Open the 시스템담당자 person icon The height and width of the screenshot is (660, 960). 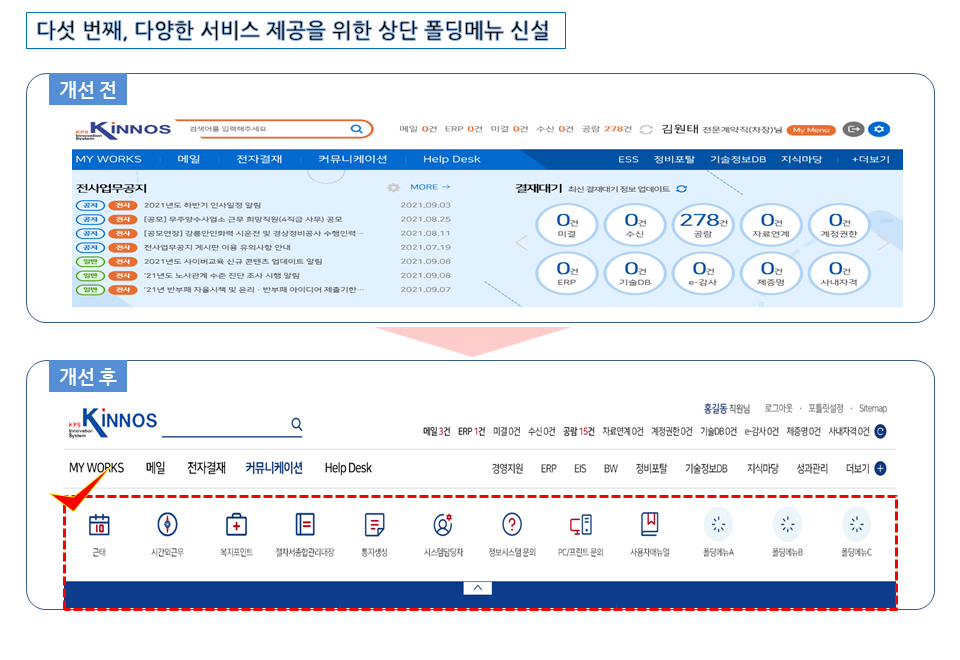click(443, 525)
